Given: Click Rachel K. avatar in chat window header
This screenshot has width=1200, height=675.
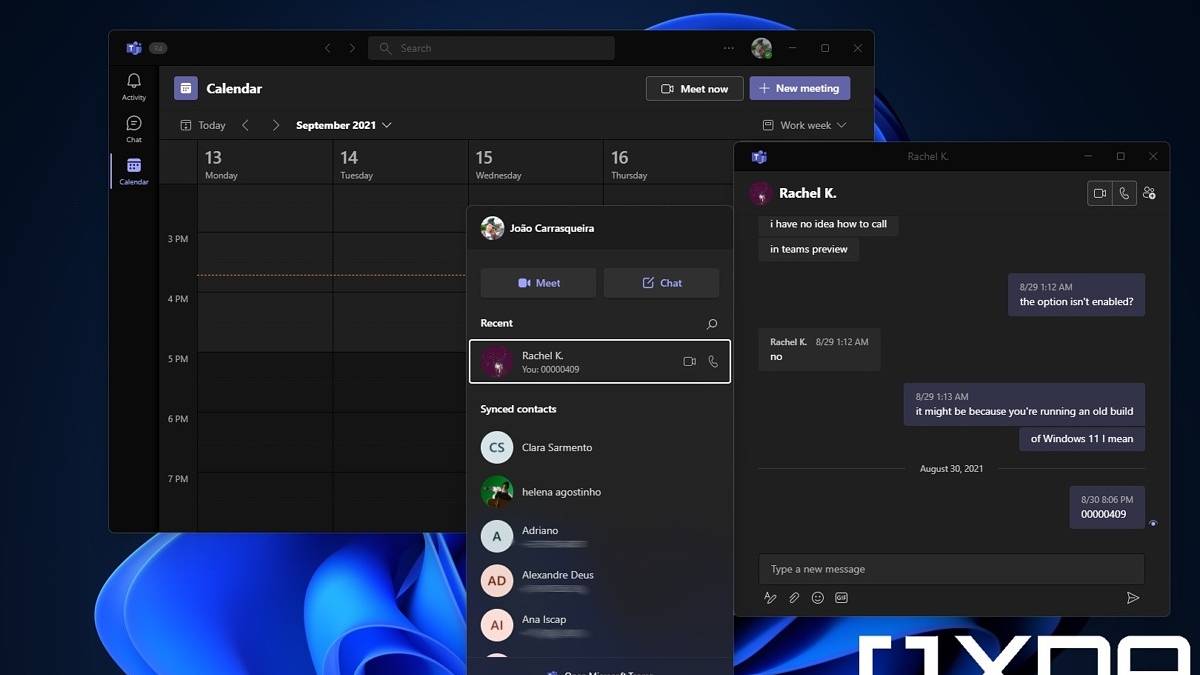Looking at the screenshot, I should pyautogui.click(x=761, y=193).
